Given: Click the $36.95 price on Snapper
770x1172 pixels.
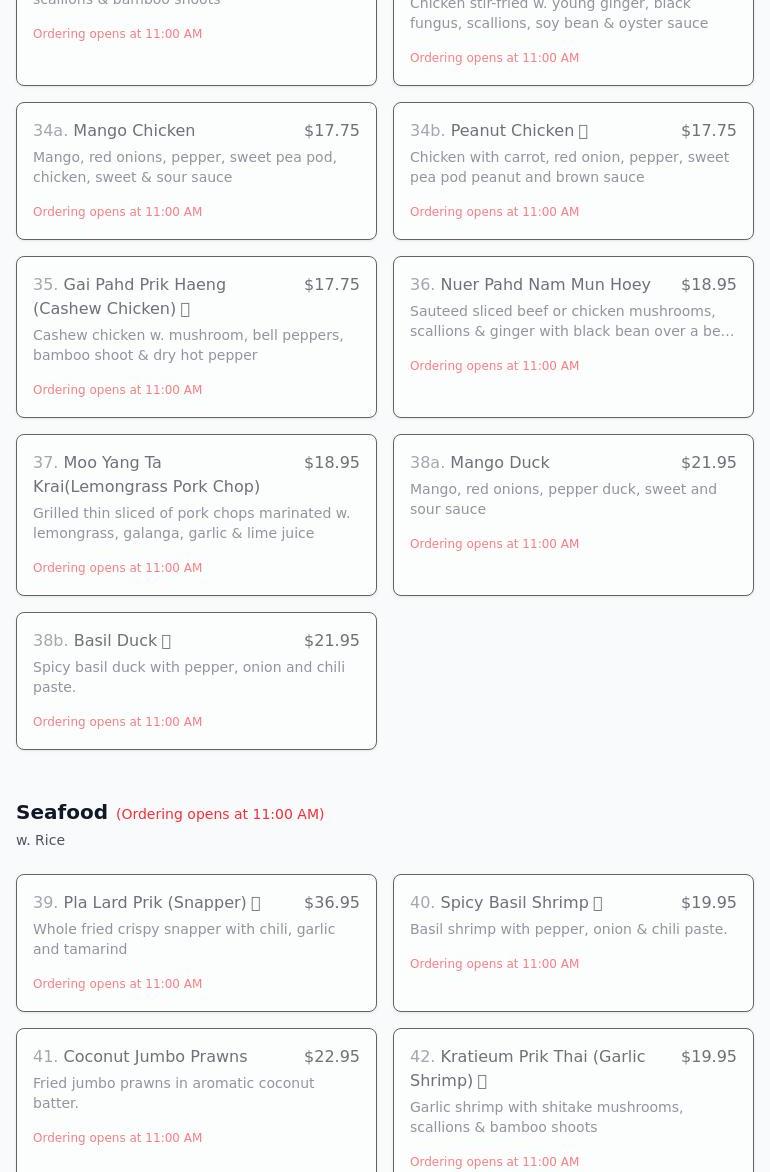Looking at the screenshot, I should coord(332,902).
